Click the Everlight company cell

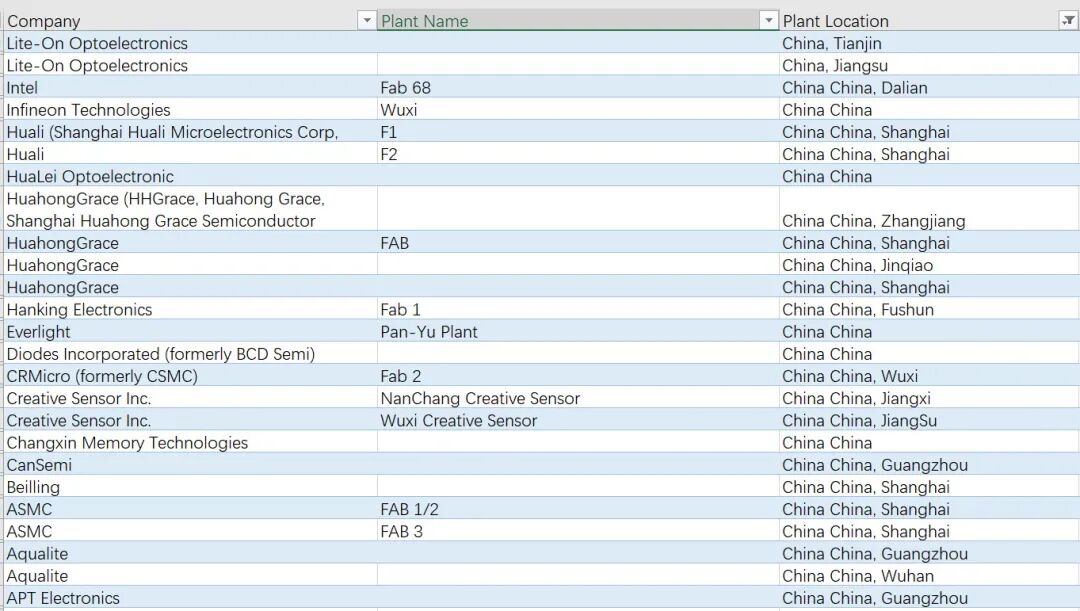coord(190,331)
